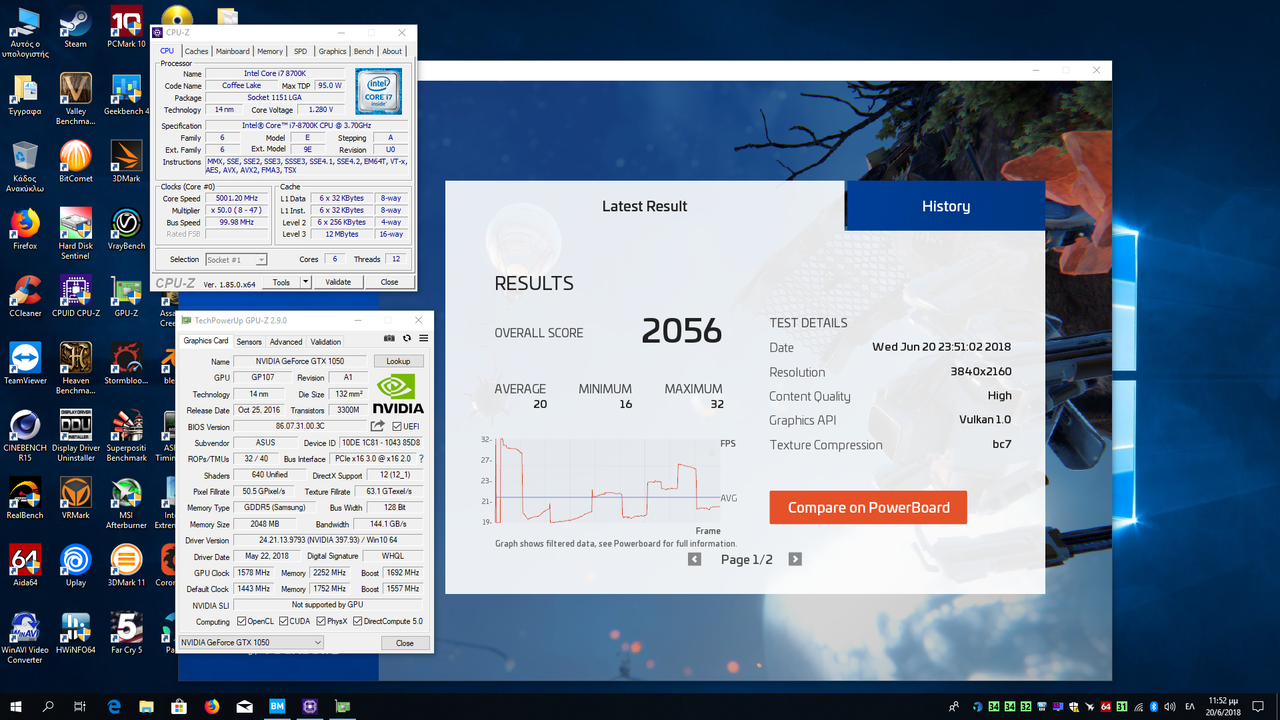Launch Superposition Benchmark desktop shortcut

point(126,436)
